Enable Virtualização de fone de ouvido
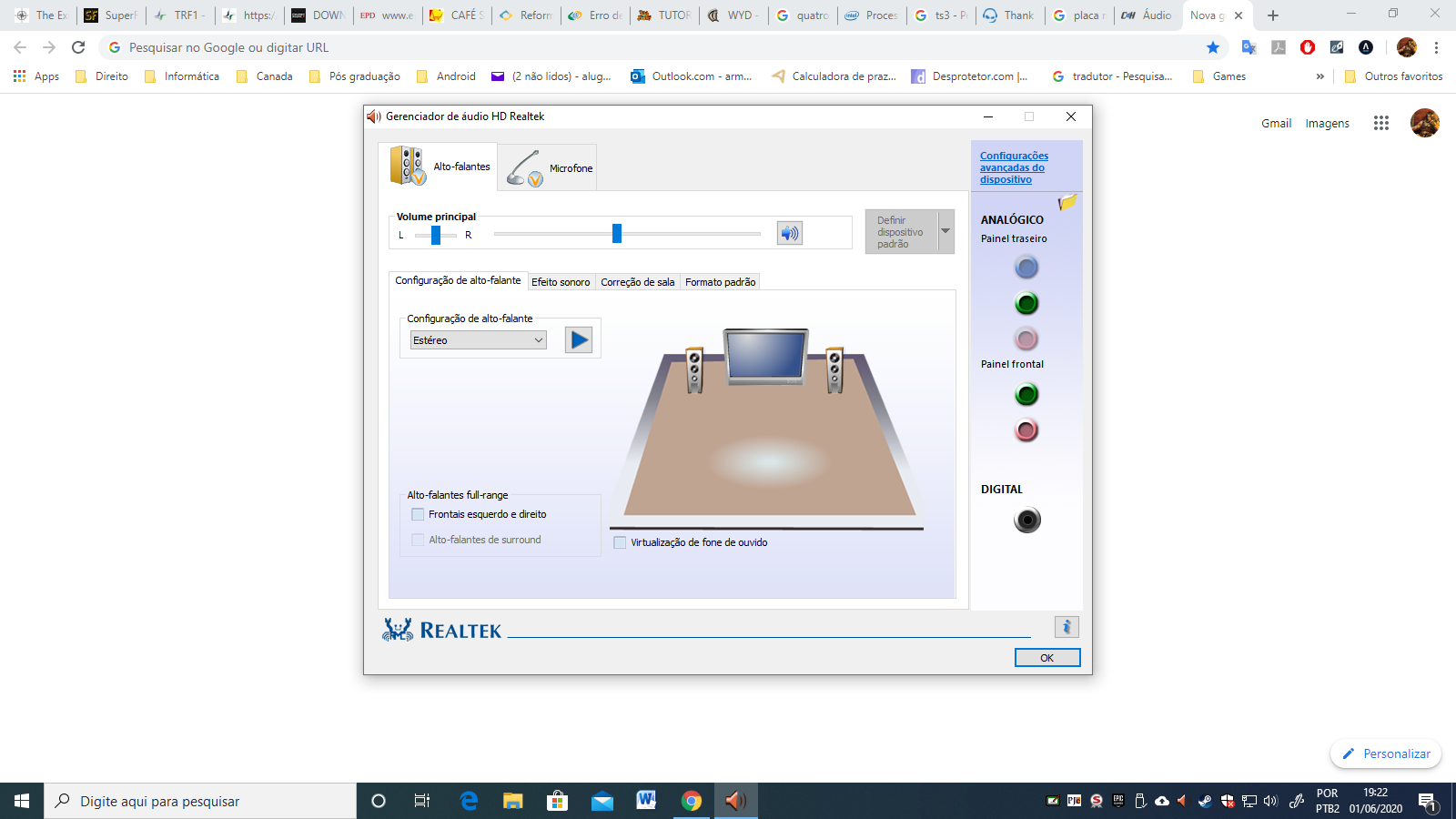1456x819 pixels. [620, 542]
